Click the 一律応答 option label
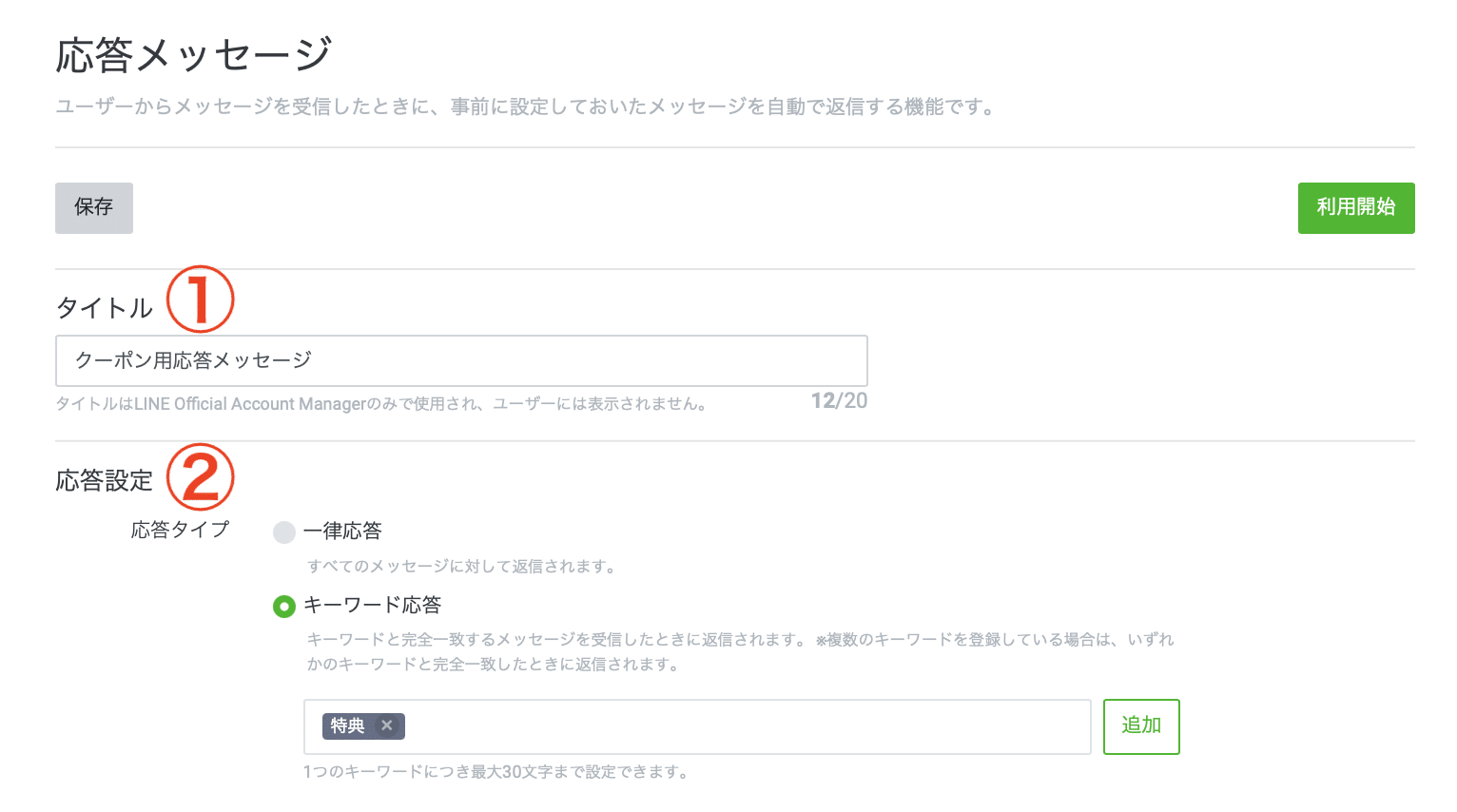This screenshot has height=812, width=1457. point(342,531)
